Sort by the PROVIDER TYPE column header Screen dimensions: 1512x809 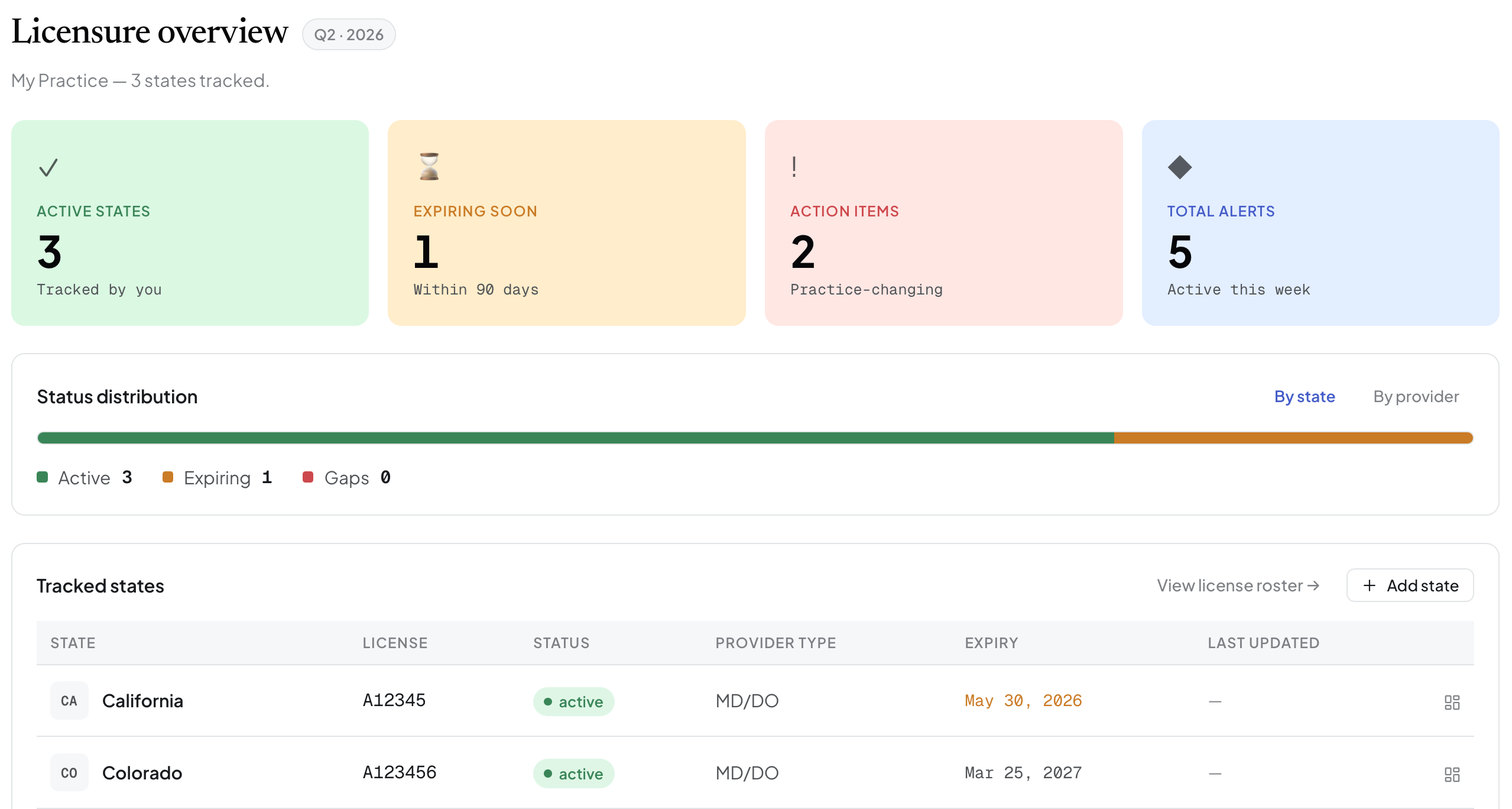pos(776,643)
